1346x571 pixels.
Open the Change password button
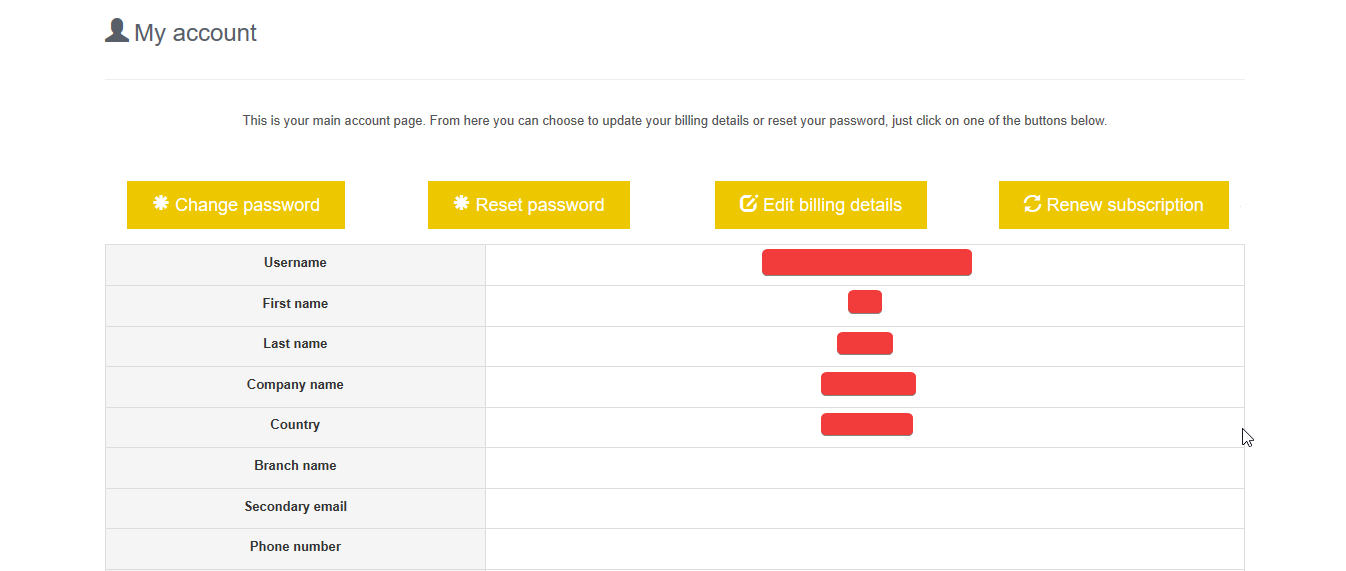coord(236,205)
